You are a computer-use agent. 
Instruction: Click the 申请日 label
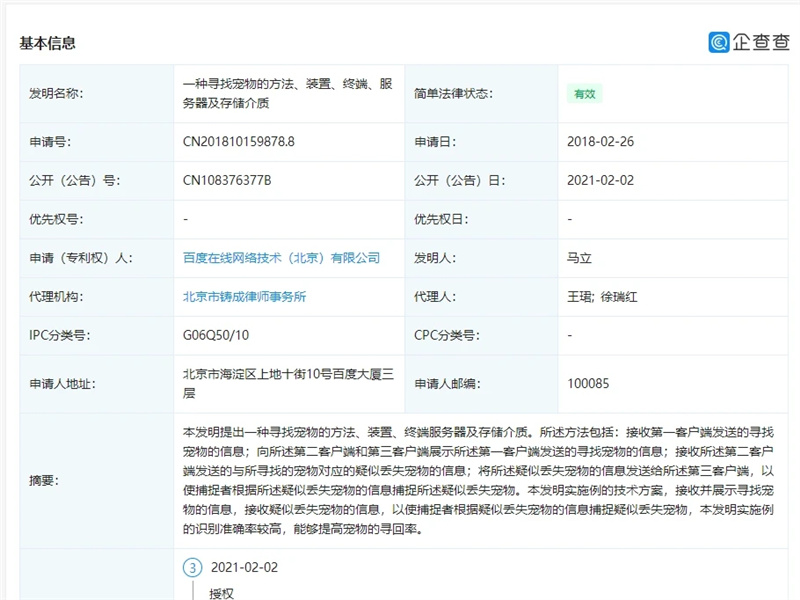[435, 141]
